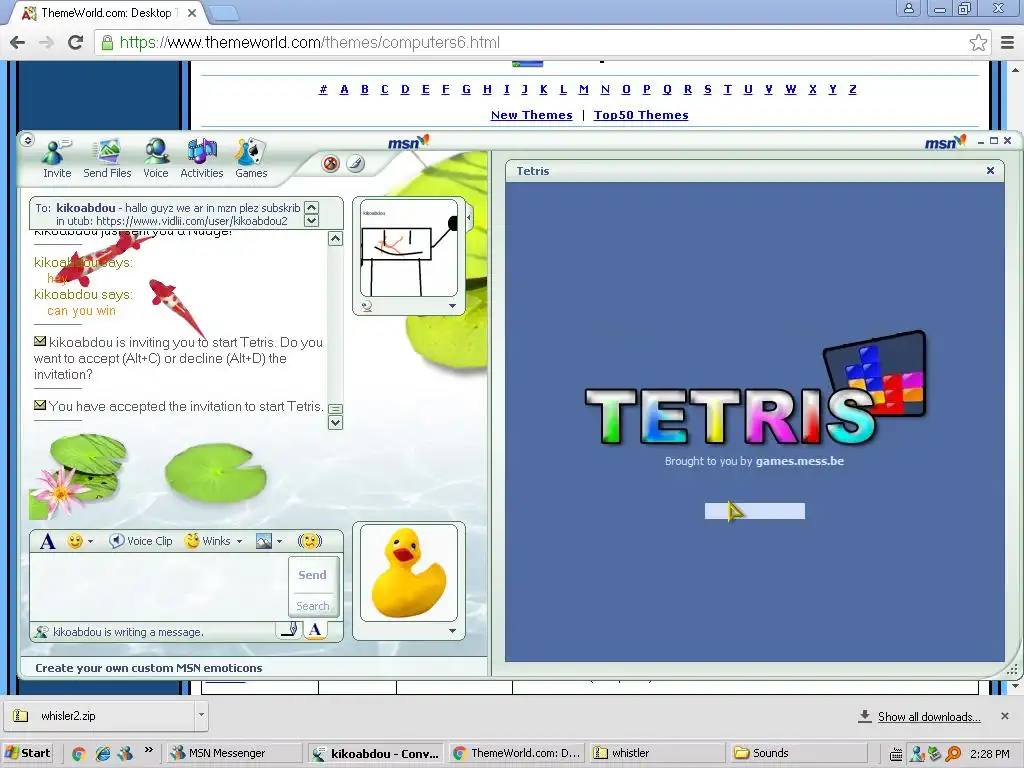Click Show all downloads link
This screenshot has width=1024, height=768.
(929, 716)
